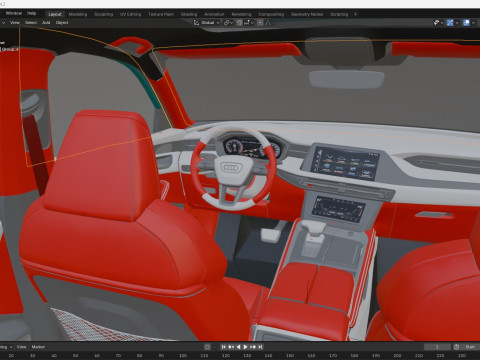Switch to the Layout workspace tab

(x=55, y=14)
